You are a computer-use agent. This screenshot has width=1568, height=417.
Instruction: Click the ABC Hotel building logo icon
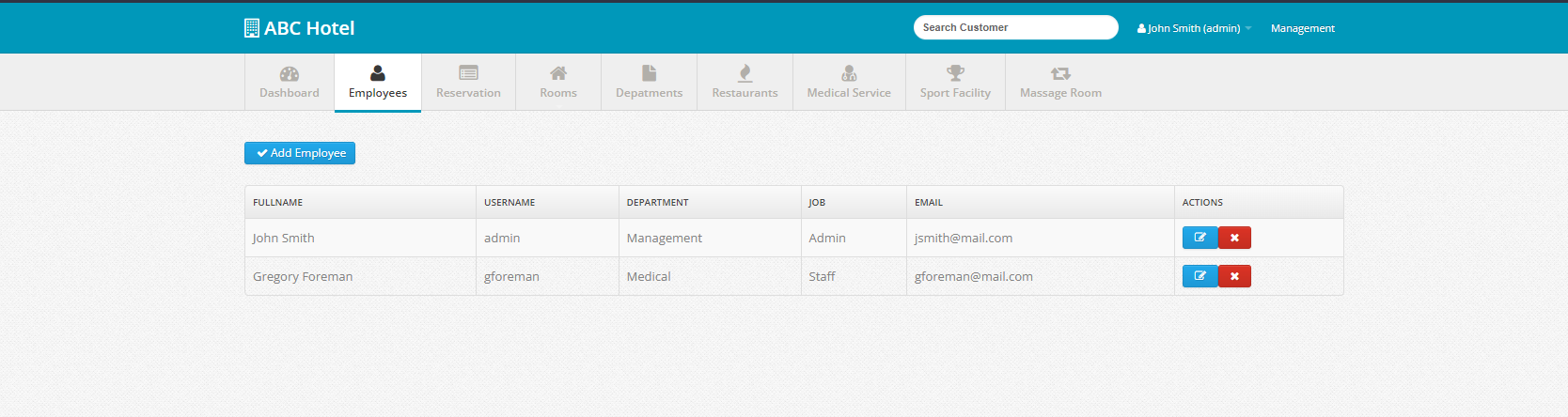[x=251, y=28]
